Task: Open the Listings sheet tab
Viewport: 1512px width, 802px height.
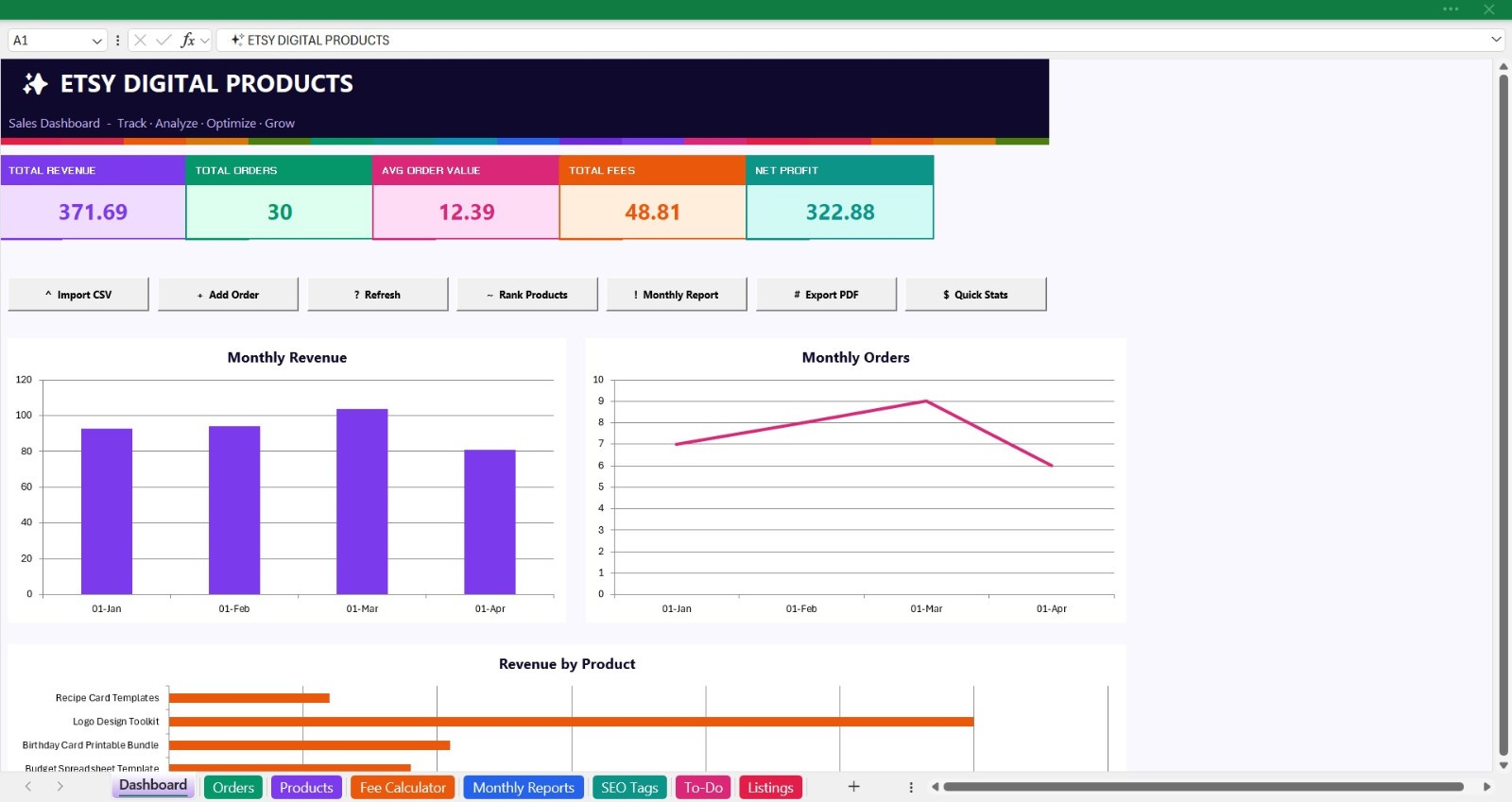Action: click(x=770, y=787)
